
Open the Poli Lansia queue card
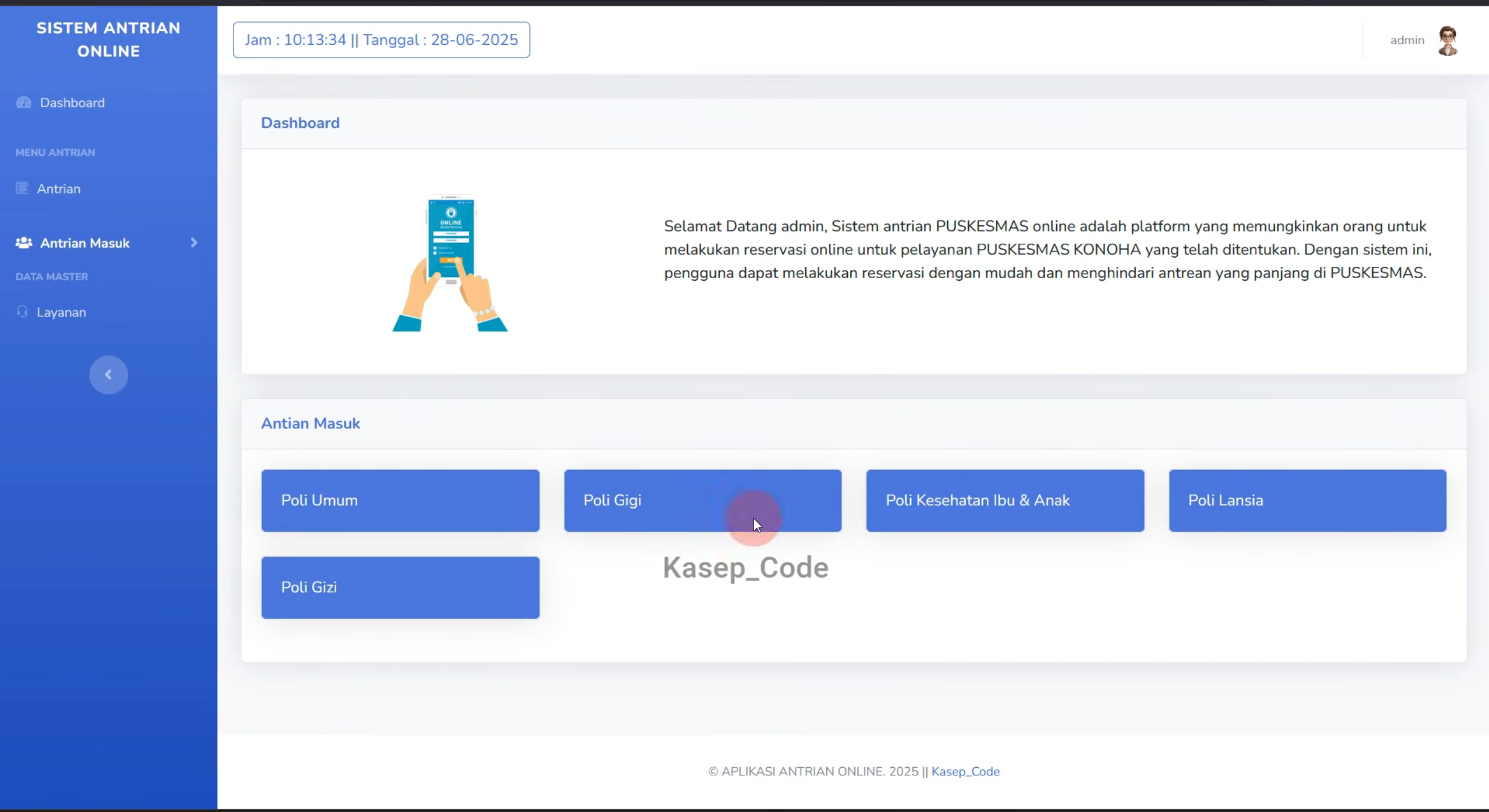[1307, 500]
